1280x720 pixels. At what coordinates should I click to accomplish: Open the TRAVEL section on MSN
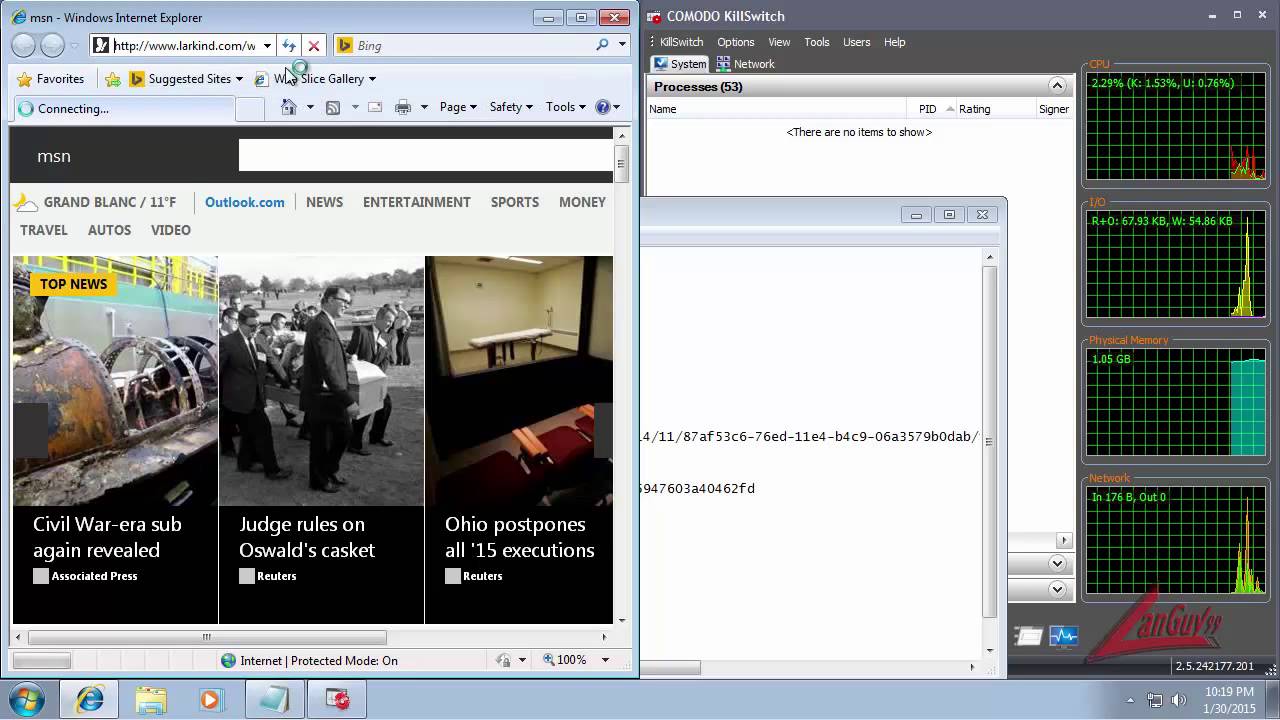point(44,230)
